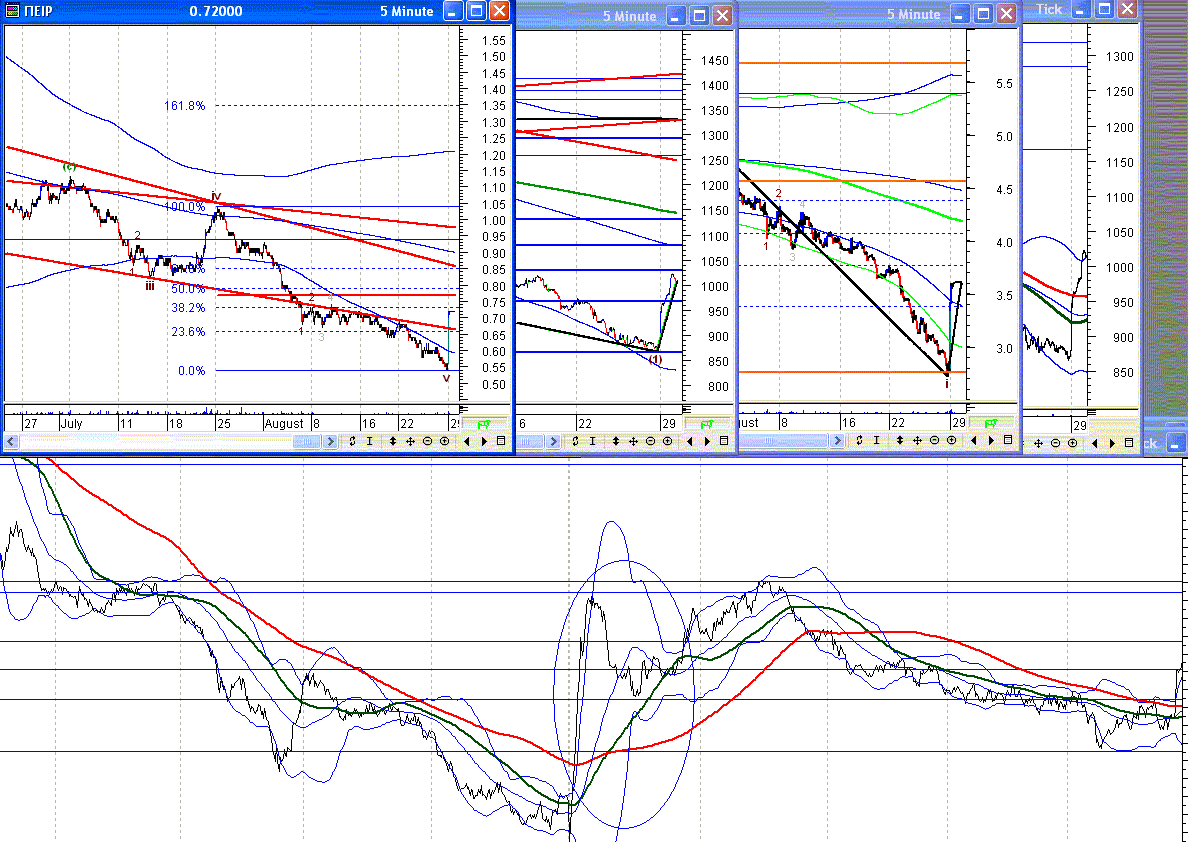The height and width of the screenshot is (842, 1188).
Task: Click the green flag in second chart window
Action: tap(707, 424)
